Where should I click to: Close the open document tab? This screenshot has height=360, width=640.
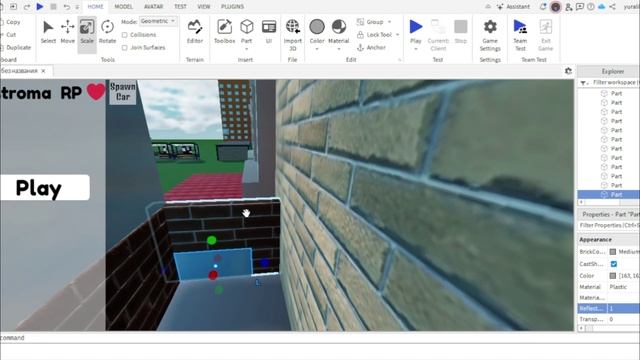[43, 71]
